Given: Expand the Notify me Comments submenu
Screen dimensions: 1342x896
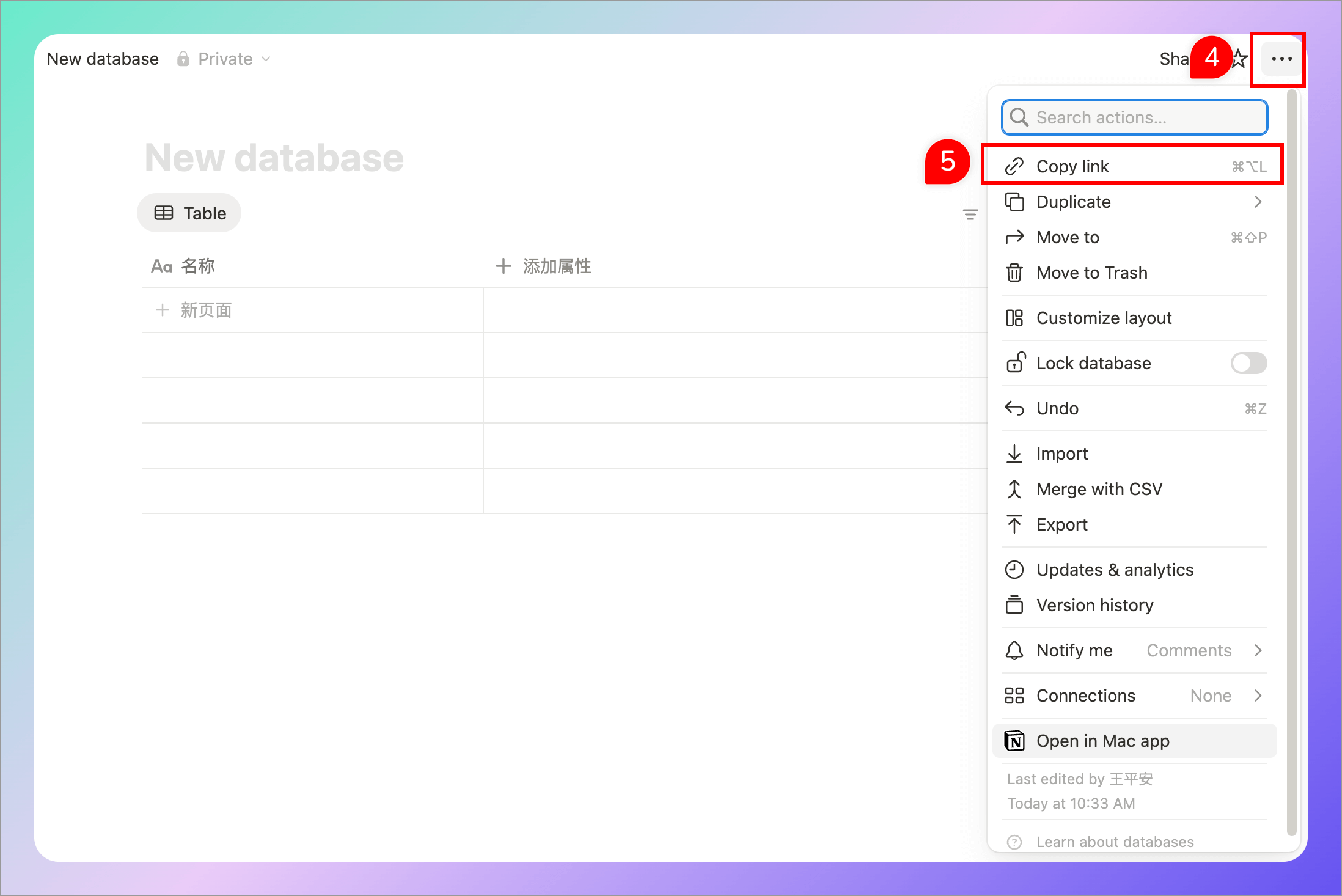Looking at the screenshot, I should click(x=1258, y=650).
